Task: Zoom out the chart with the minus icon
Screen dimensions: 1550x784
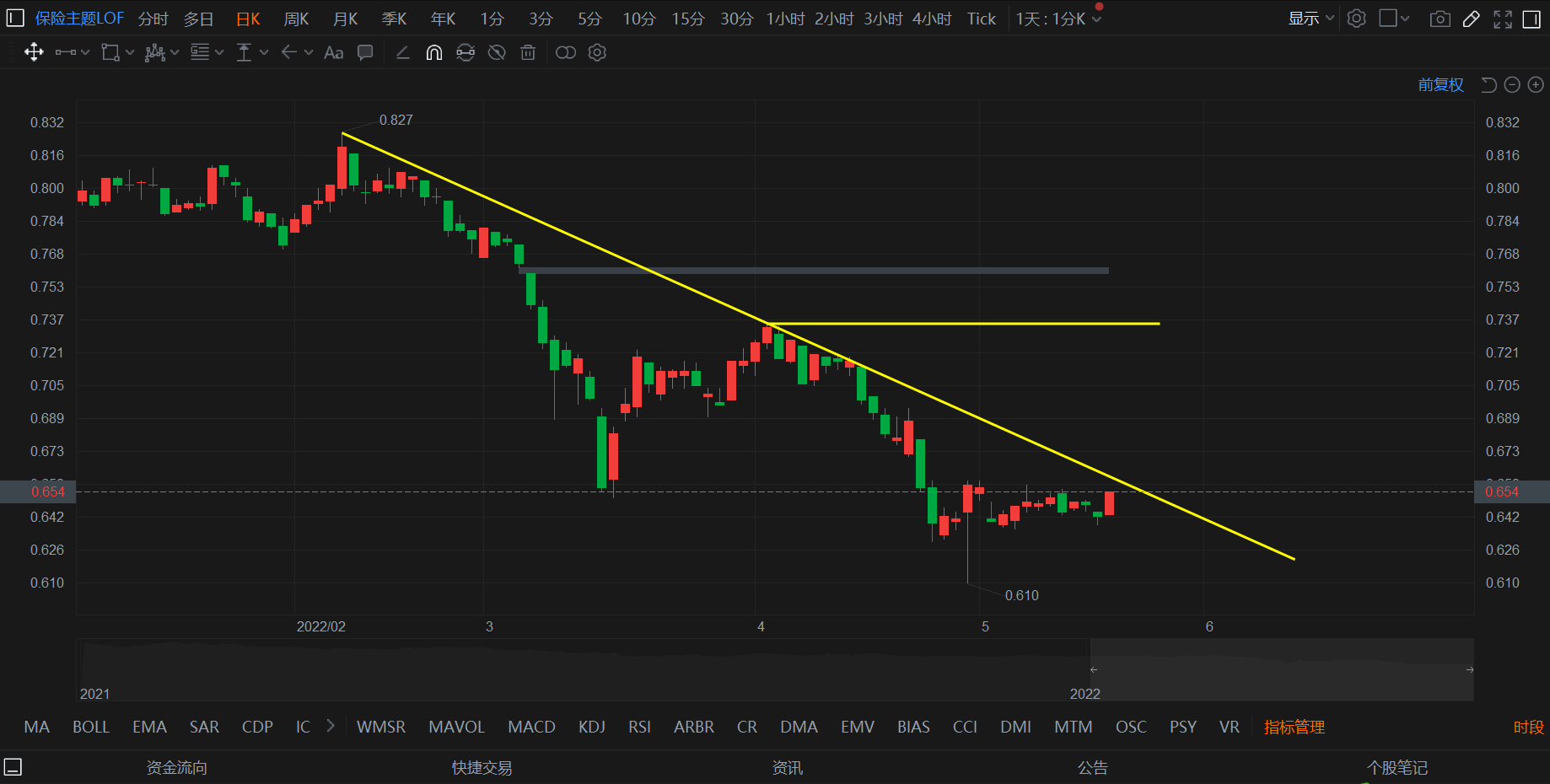Action: [x=1512, y=84]
